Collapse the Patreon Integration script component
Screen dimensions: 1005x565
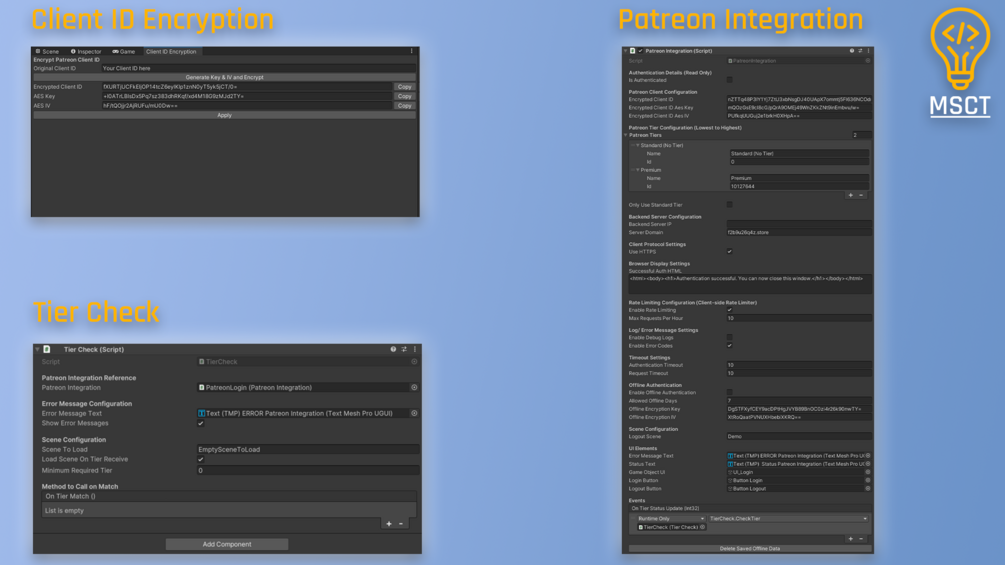point(626,51)
